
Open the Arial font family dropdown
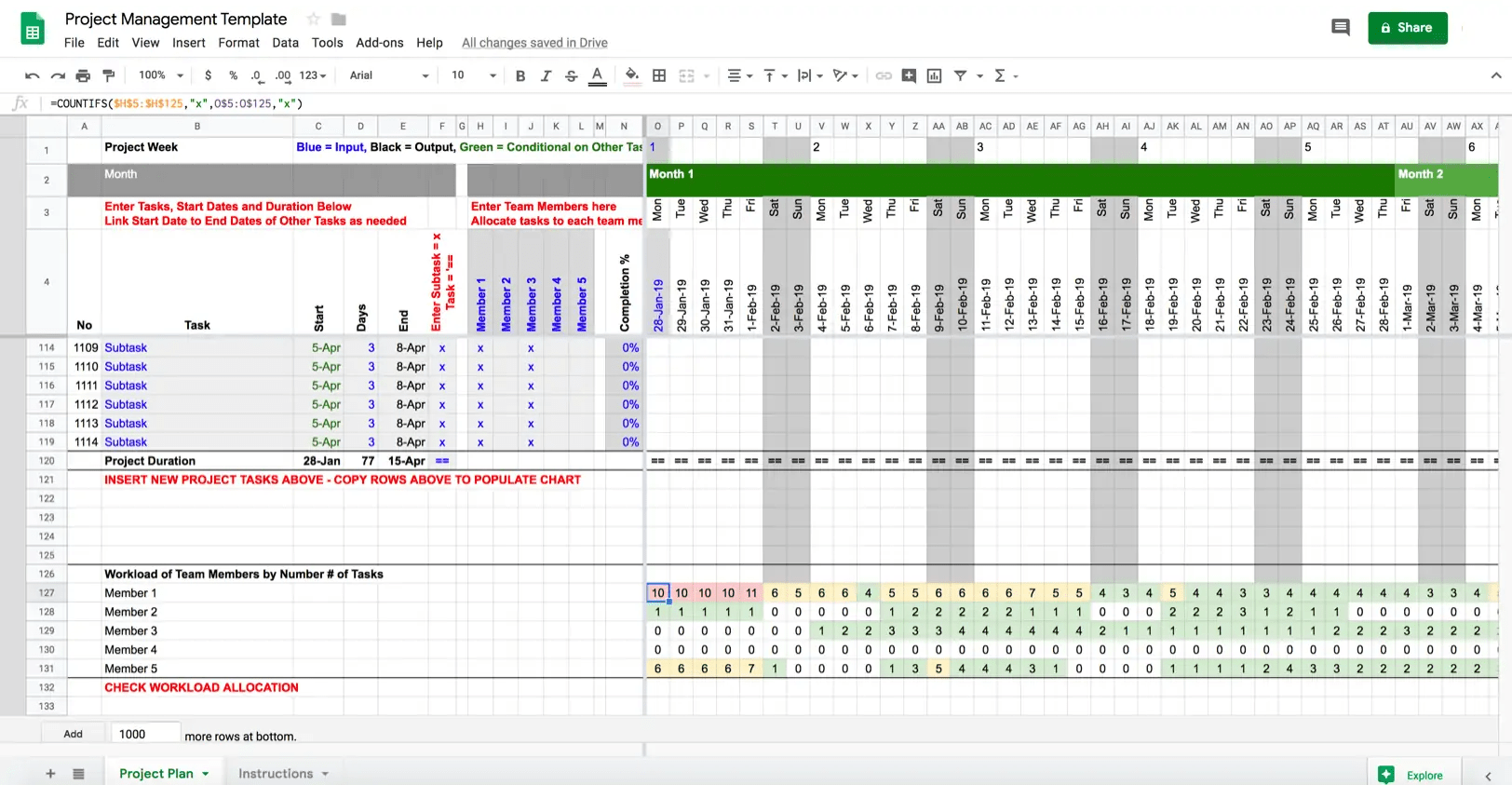coord(389,75)
